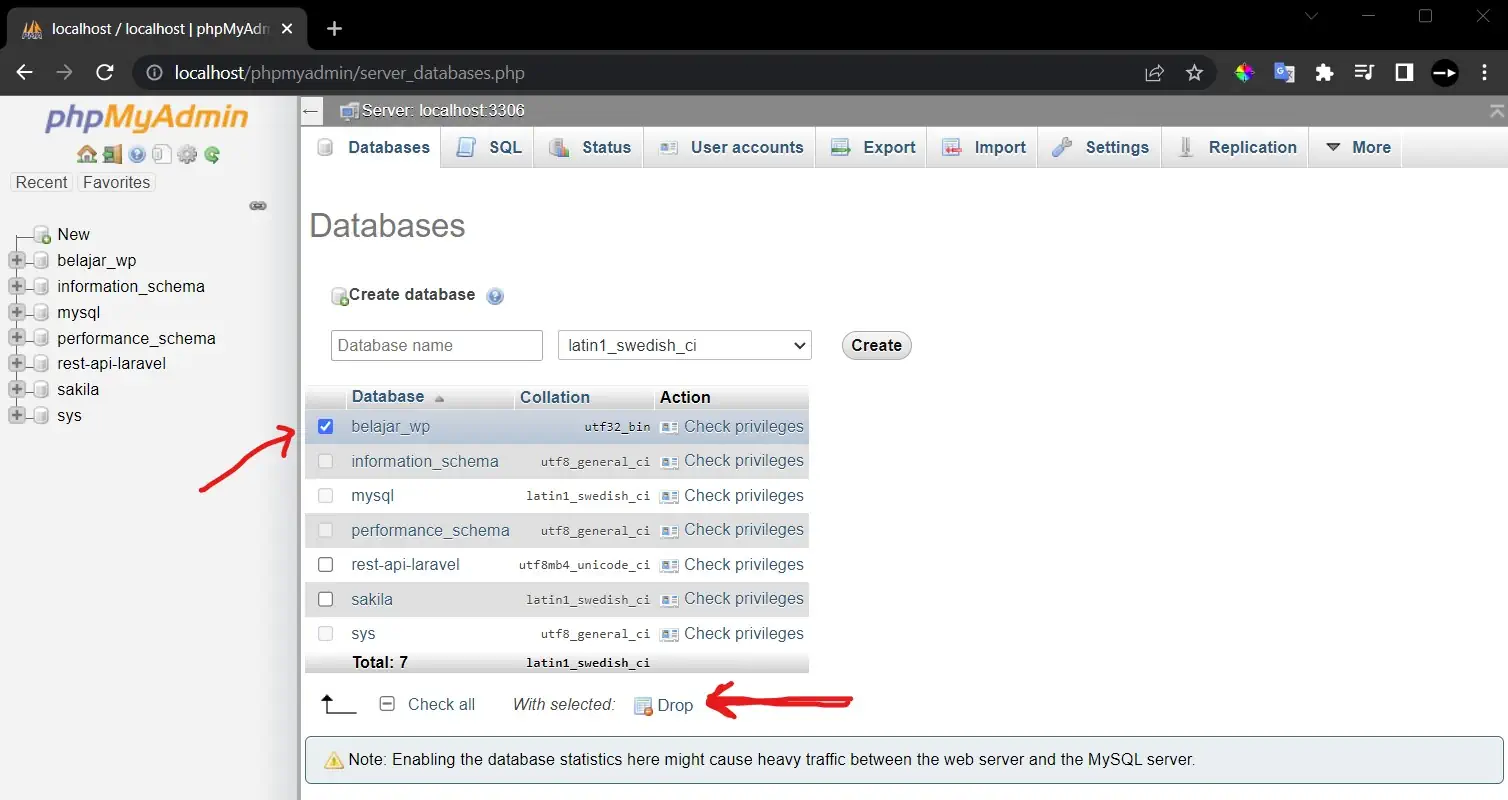Expand the rest-api-laravel tree node

tap(16, 364)
